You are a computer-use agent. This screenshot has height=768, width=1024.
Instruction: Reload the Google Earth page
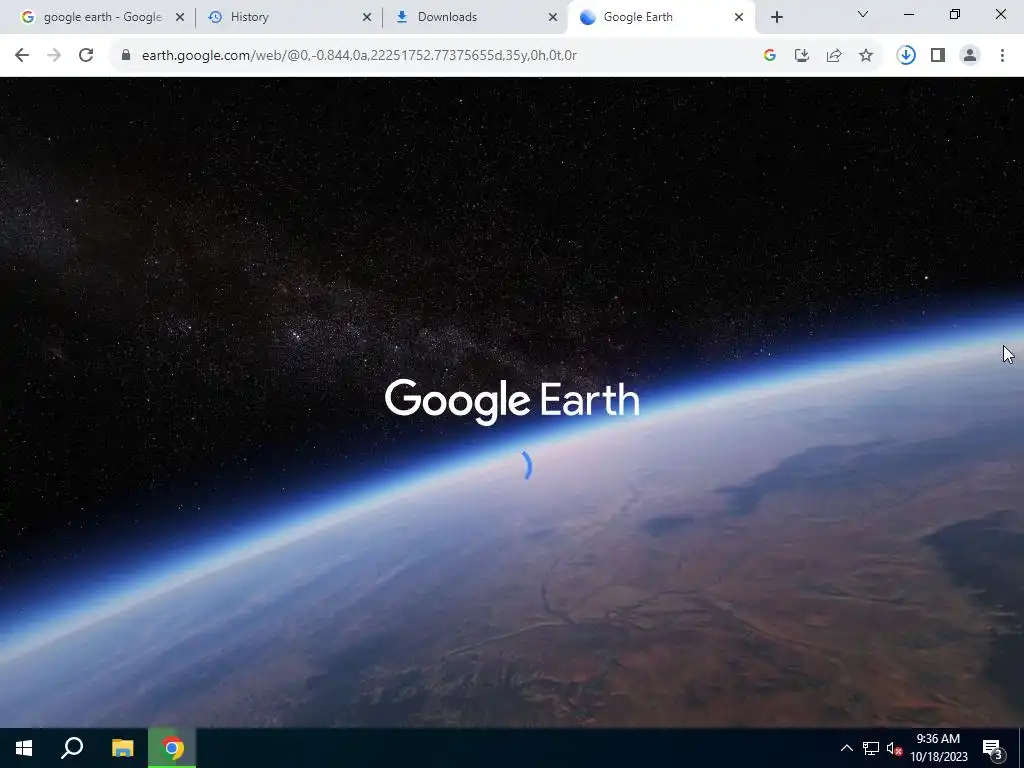pos(86,56)
